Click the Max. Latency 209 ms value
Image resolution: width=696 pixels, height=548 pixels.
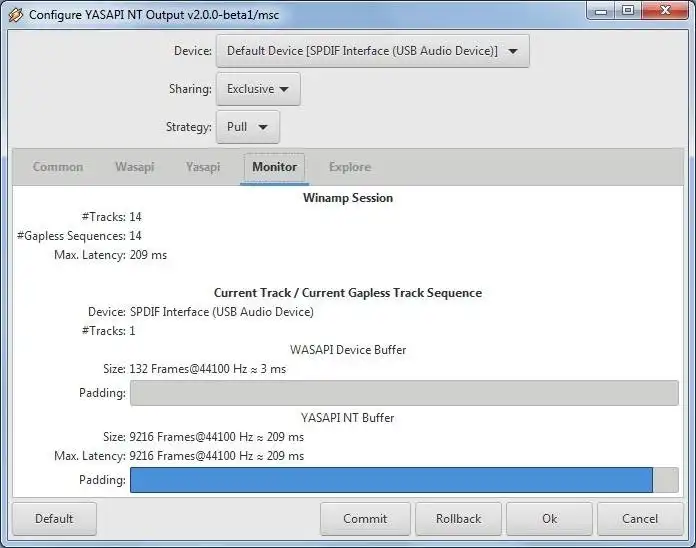(148, 255)
